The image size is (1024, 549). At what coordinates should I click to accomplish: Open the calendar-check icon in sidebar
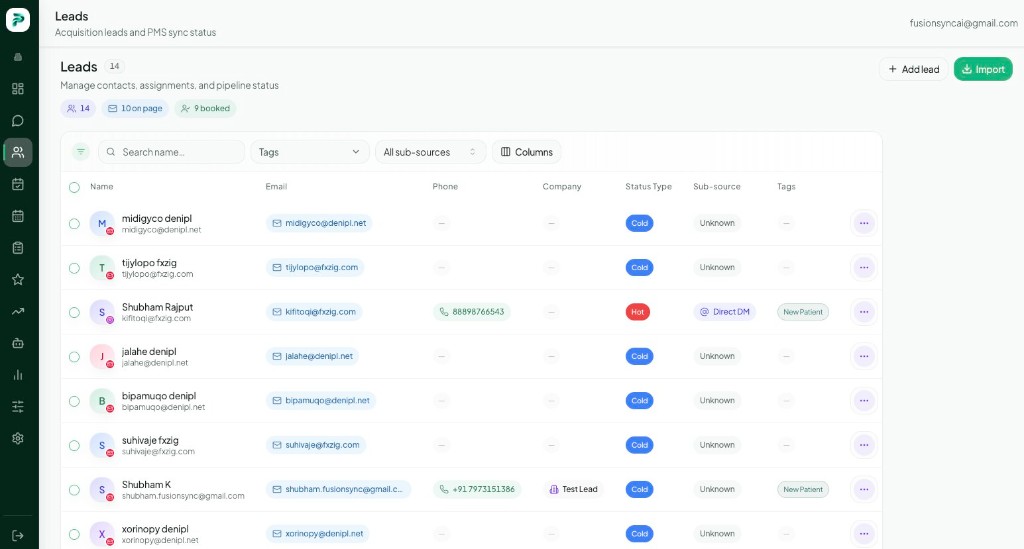click(x=18, y=184)
